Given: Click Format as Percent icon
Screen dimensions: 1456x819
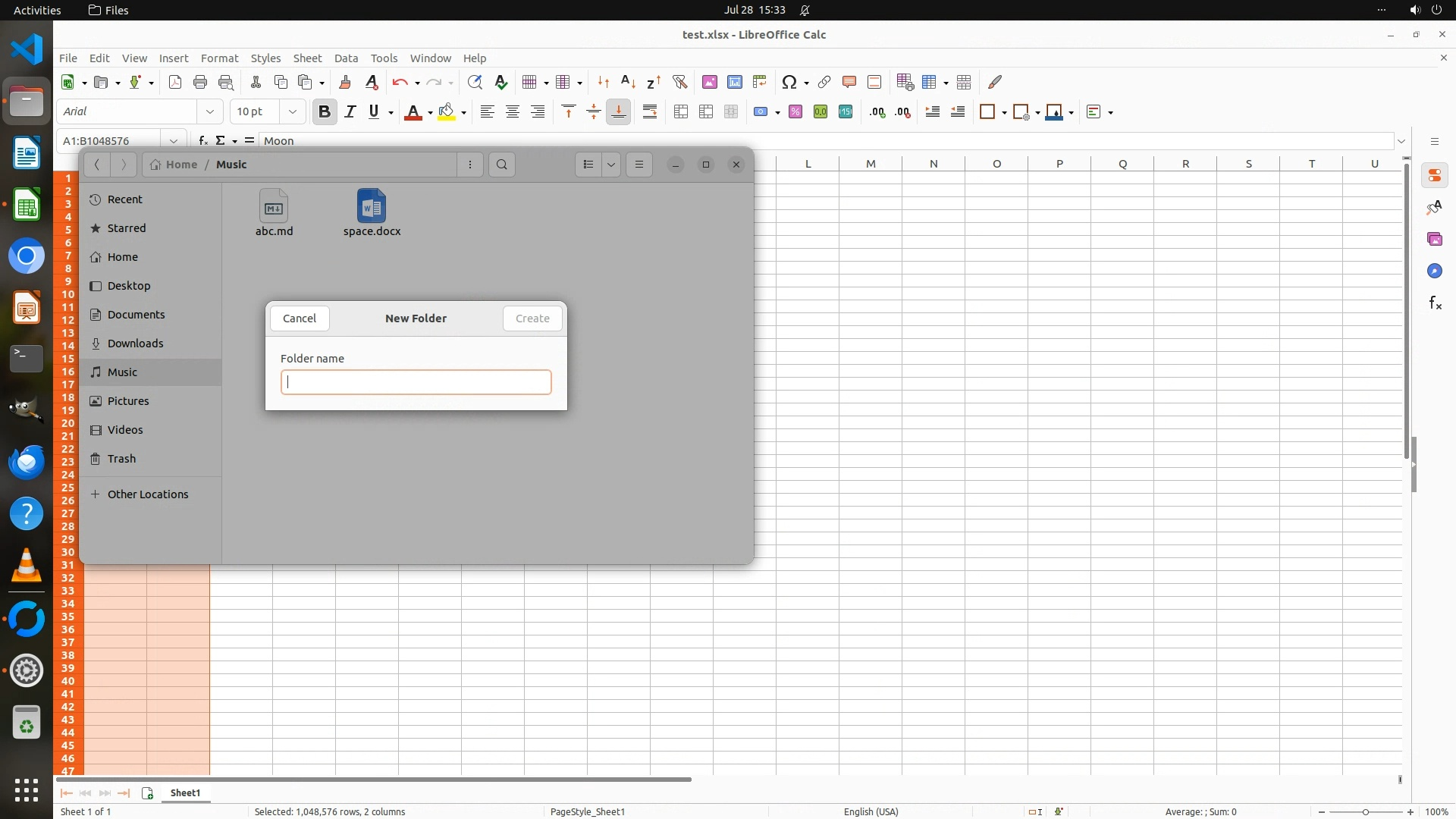Looking at the screenshot, I should click(x=795, y=112).
